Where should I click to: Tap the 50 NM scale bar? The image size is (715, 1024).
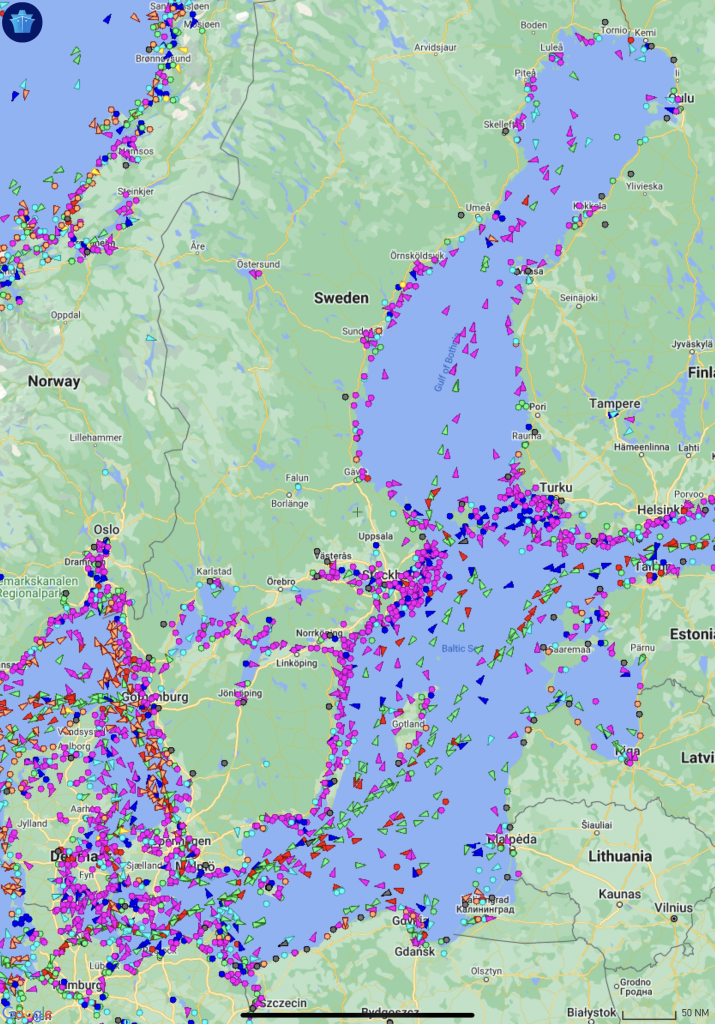661,1014
